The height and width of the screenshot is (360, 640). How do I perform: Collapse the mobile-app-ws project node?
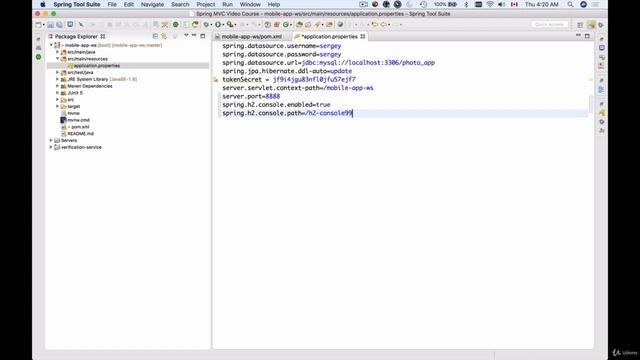(51, 45)
